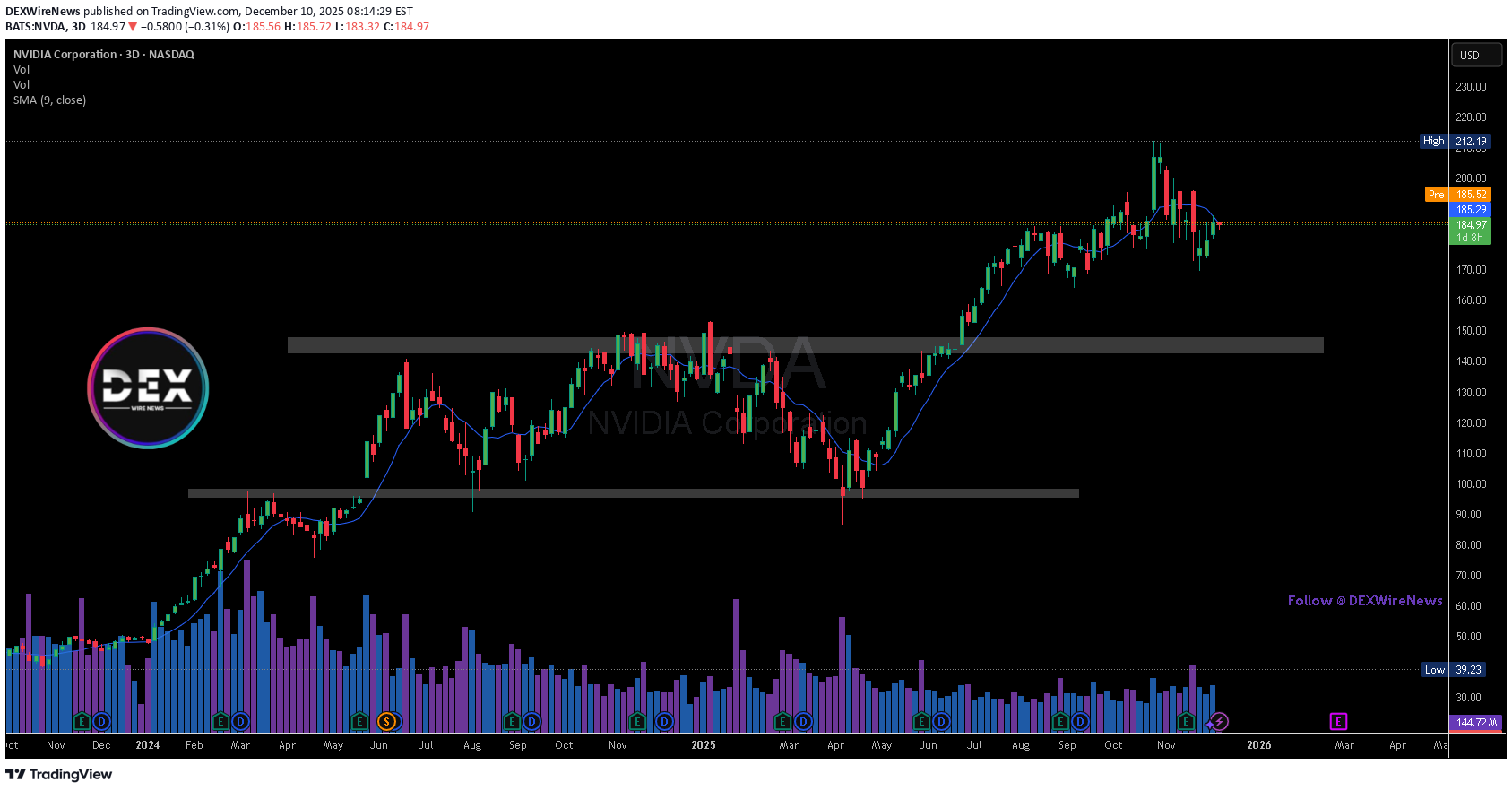Click the High 212.19 price label

1455,142
